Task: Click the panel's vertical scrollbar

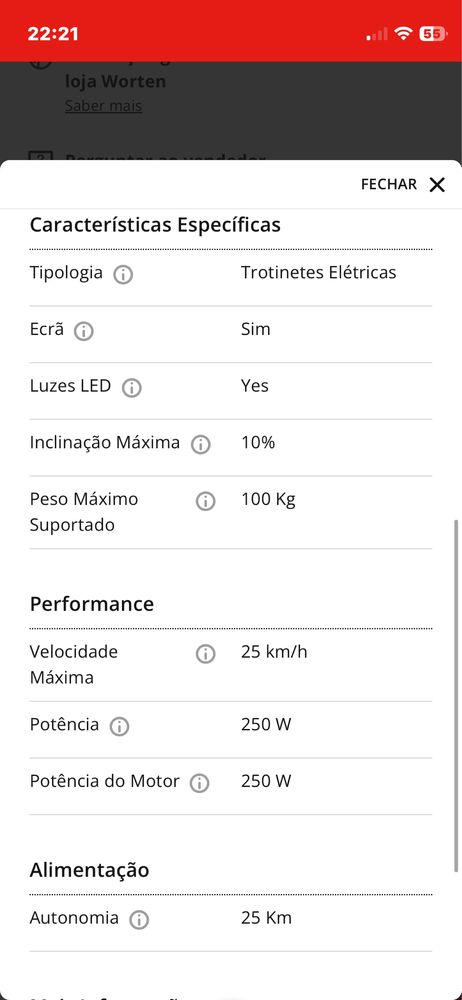Action: pos(456,695)
